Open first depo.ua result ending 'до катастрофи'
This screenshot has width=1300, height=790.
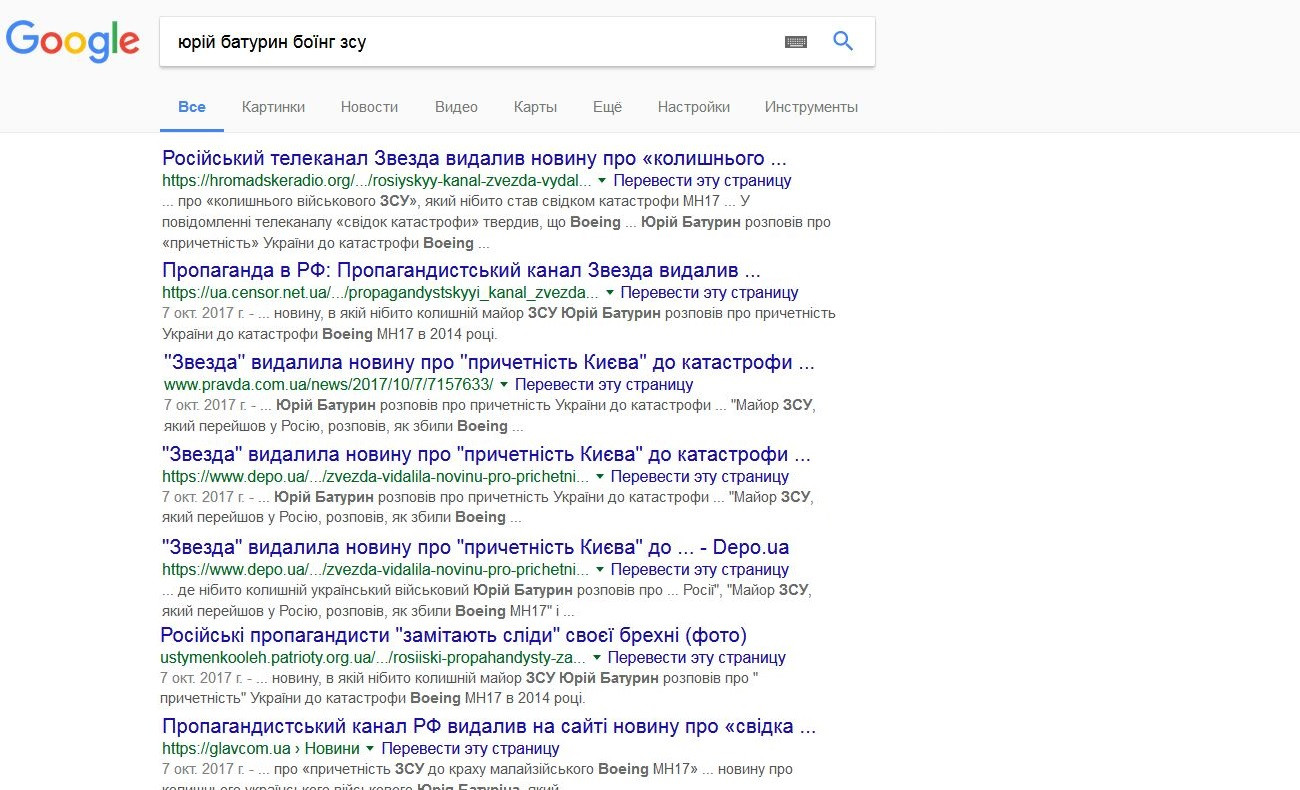pos(486,454)
